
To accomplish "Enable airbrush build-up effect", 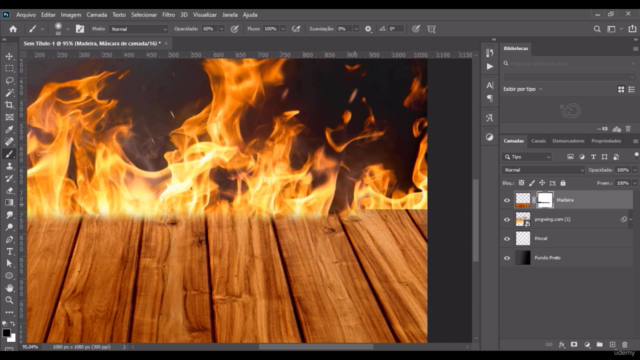I will [296, 29].
